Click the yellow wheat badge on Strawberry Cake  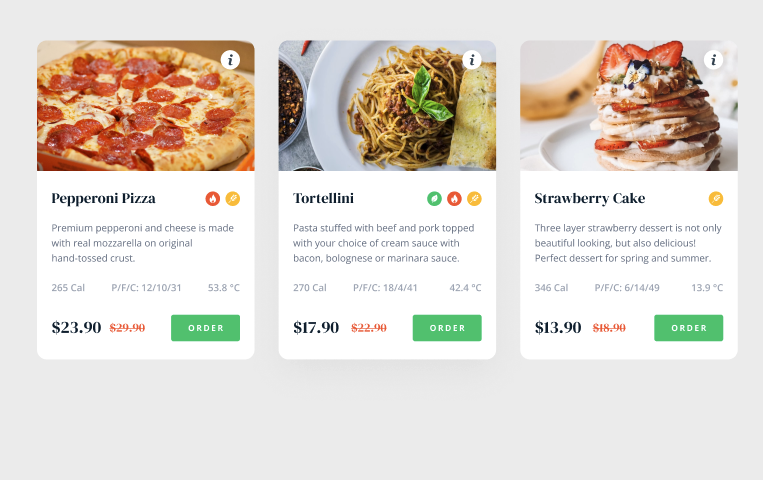point(716,198)
